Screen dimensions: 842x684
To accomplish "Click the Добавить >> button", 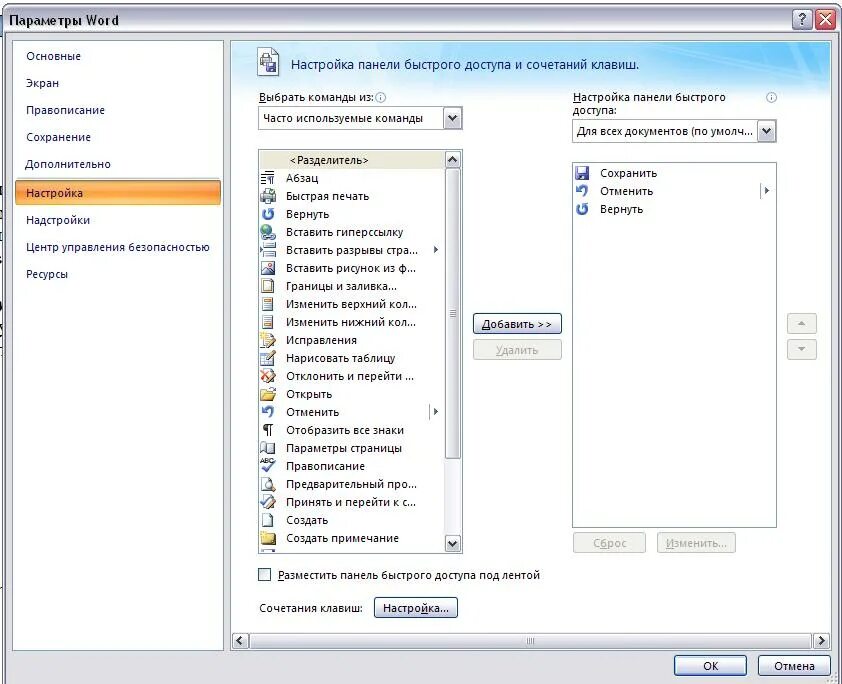I will (x=517, y=324).
